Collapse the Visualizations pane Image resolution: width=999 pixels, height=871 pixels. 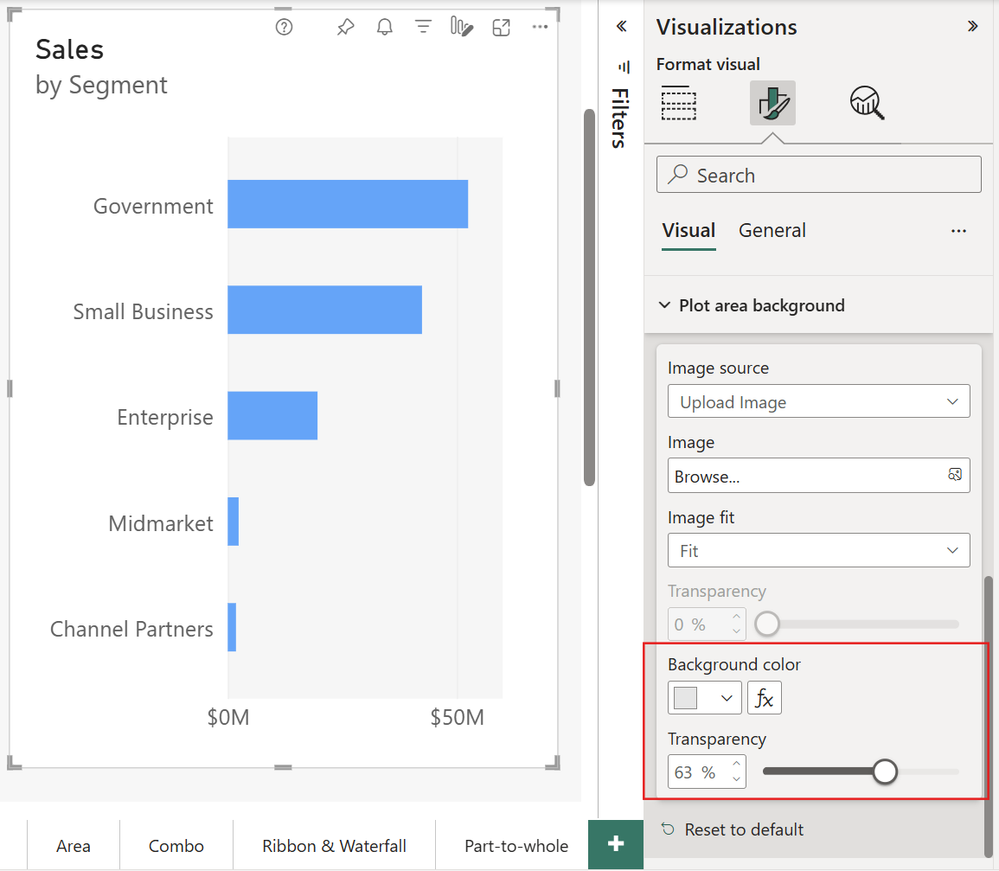tap(972, 26)
